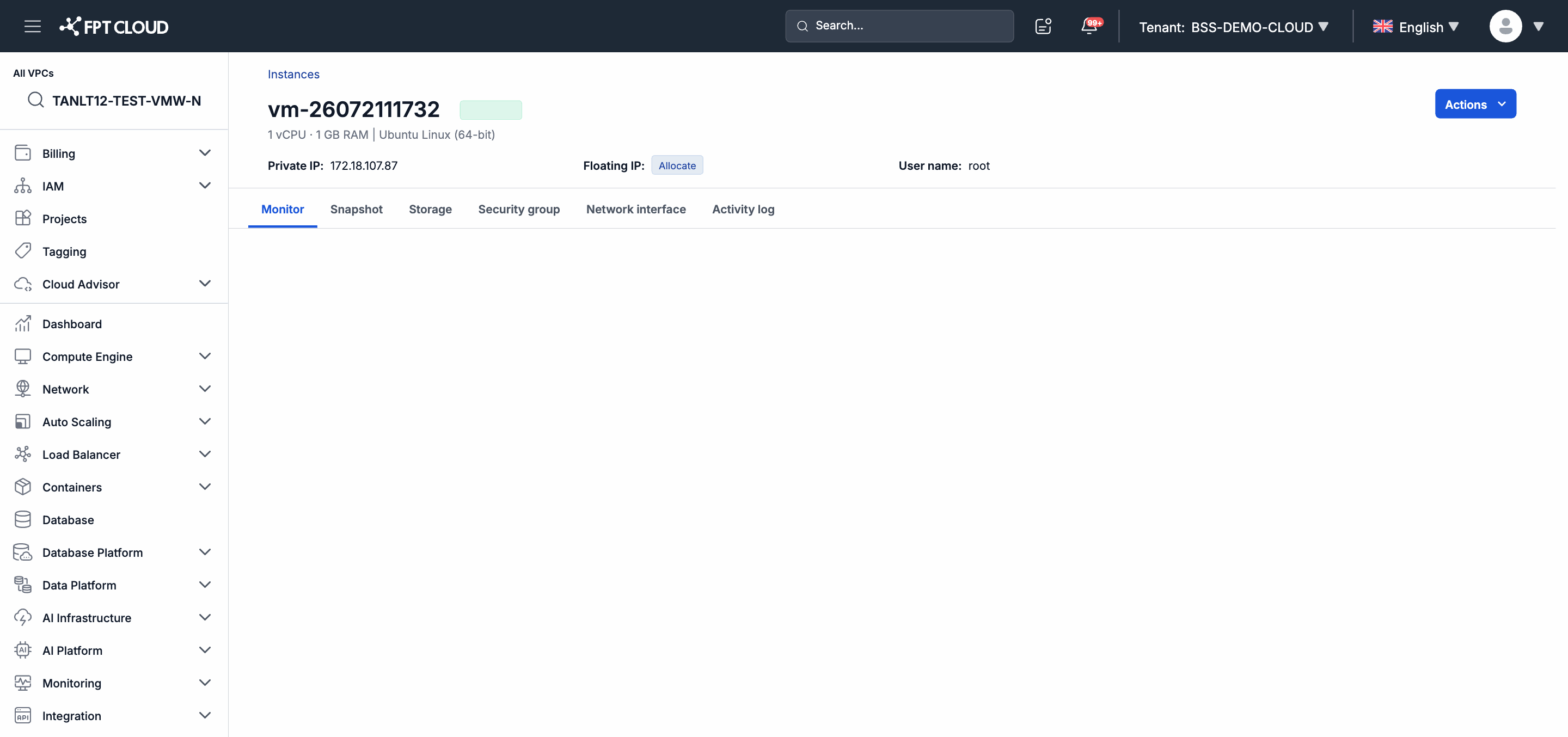Image resolution: width=1568 pixels, height=737 pixels.
Task: Expand the Auto Scaling chevron
Action: [x=205, y=421]
